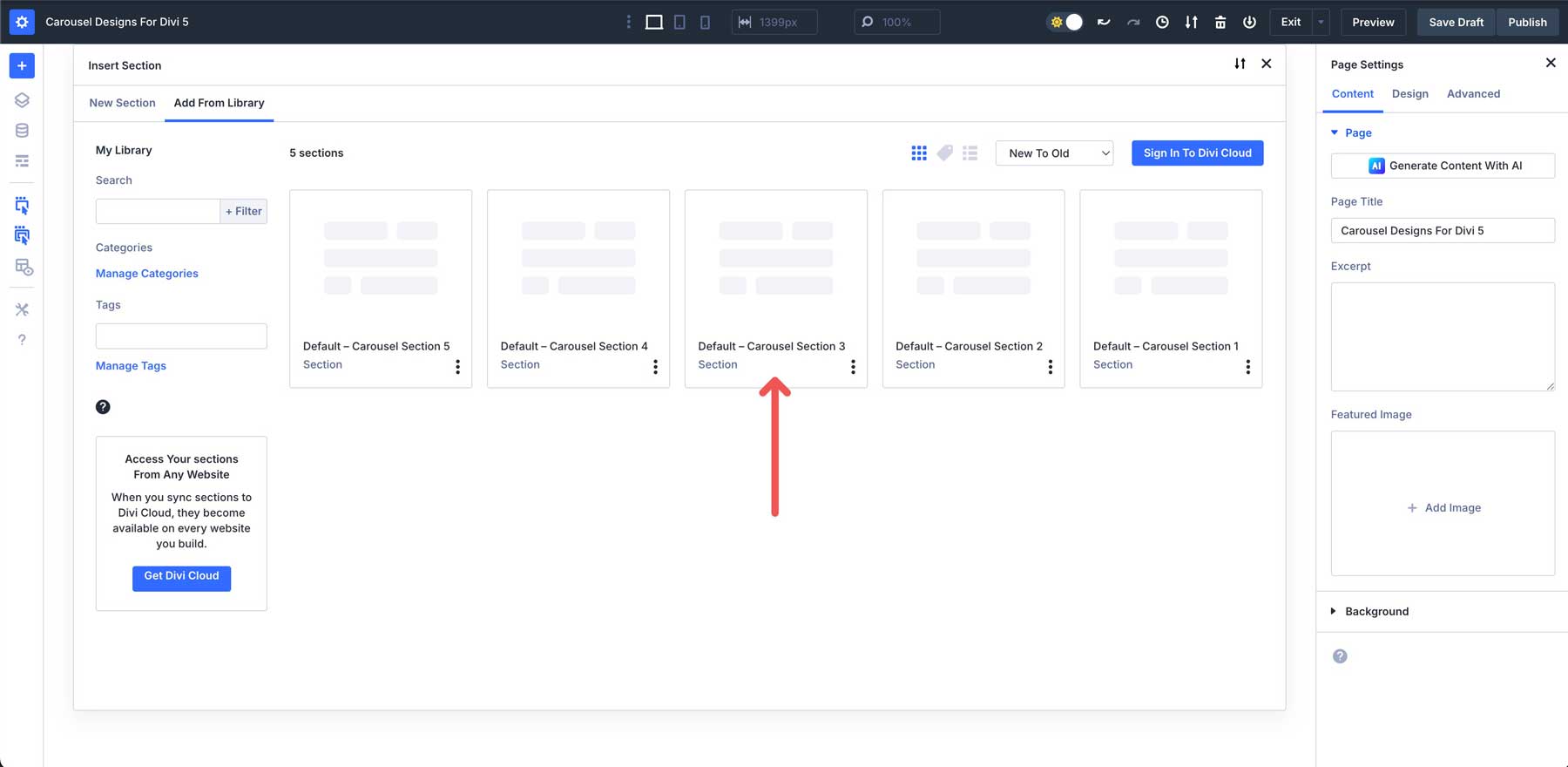Click Sign In To Divi Cloud button
Screen dimensions: 1568x767
tap(1197, 153)
